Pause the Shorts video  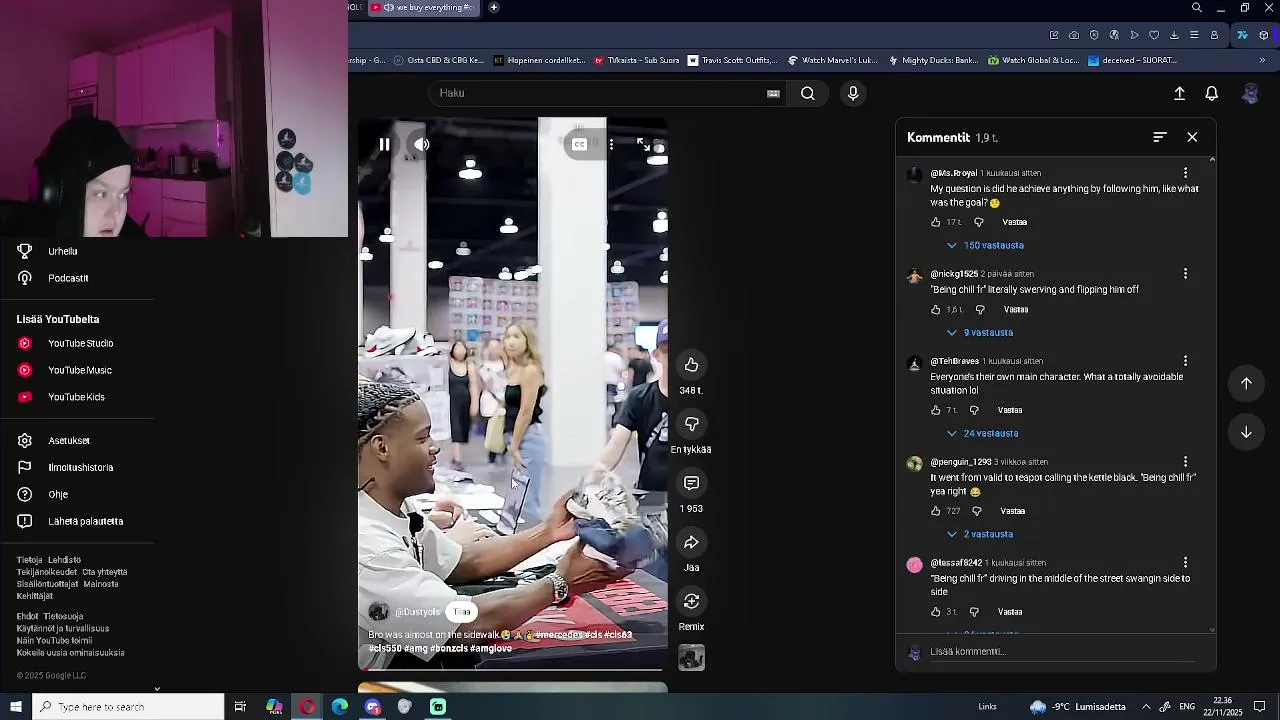(384, 145)
